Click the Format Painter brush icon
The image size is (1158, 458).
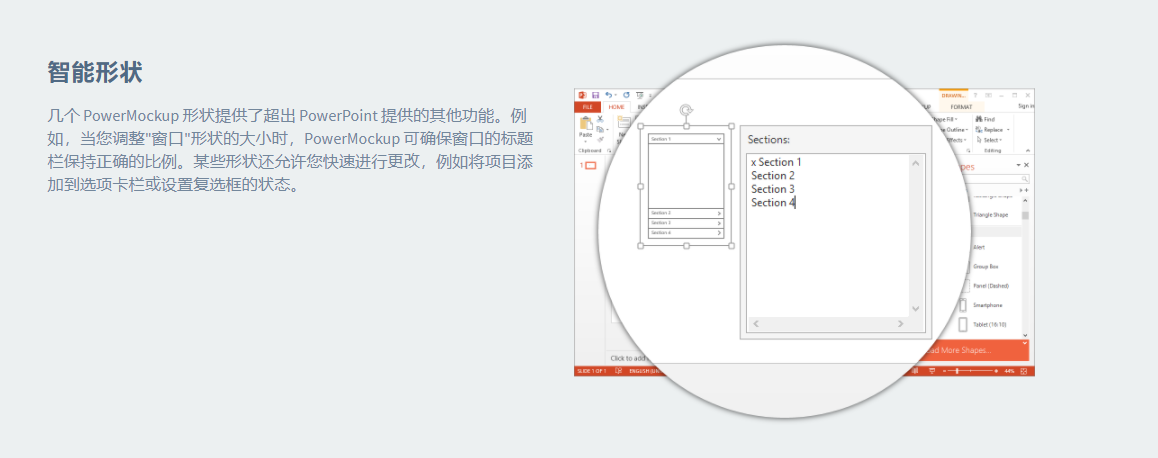click(x=600, y=139)
